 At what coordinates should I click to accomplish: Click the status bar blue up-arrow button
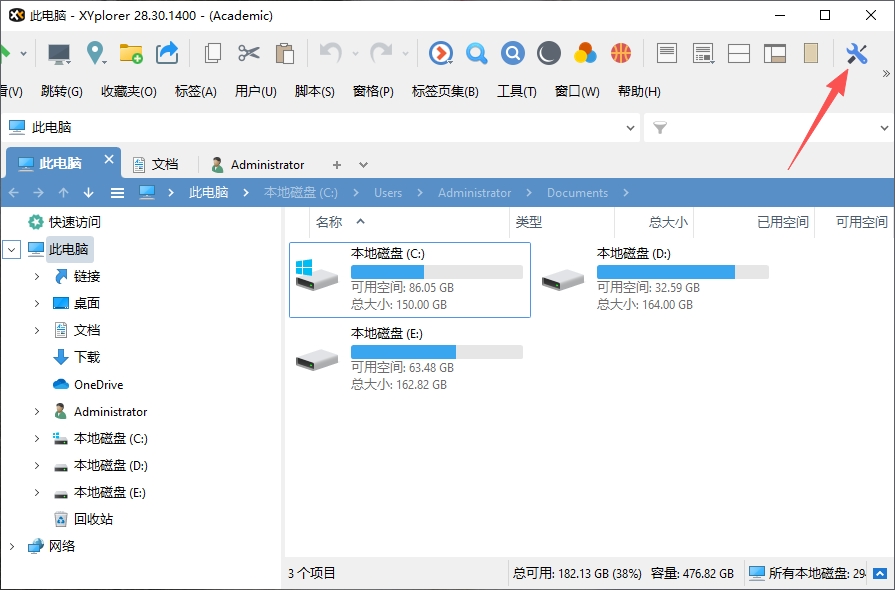pos(880,573)
